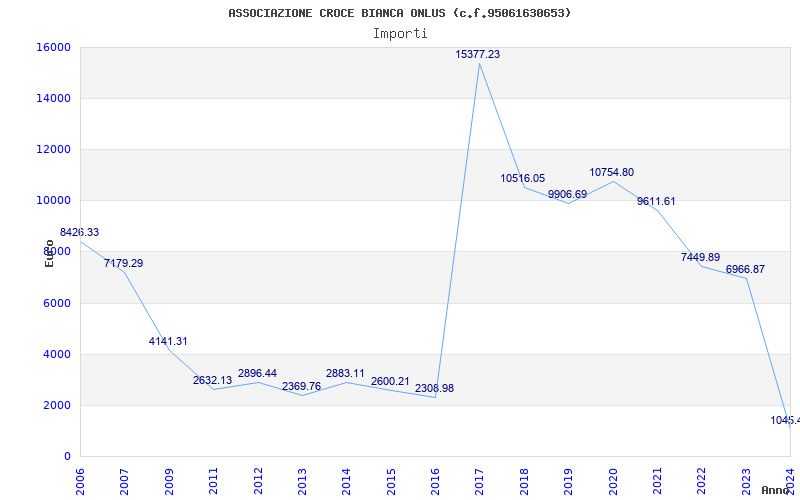Image resolution: width=800 pixels, height=500 pixels.
Task: Click x-axis year 2014
Action: tap(346, 481)
